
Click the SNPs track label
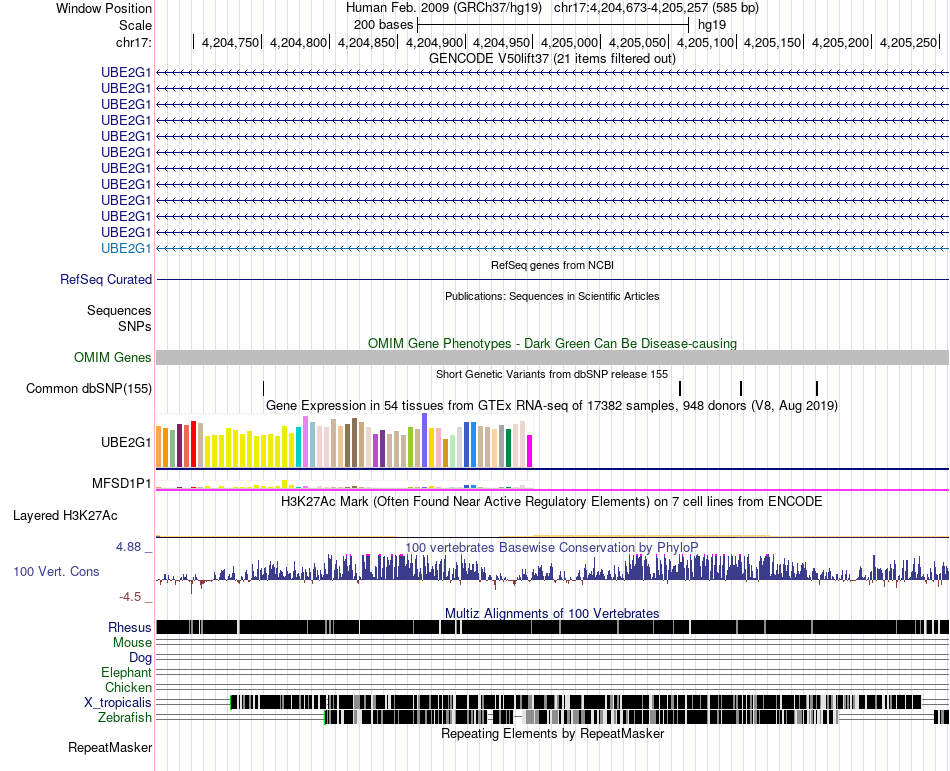(x=135, y=326)
